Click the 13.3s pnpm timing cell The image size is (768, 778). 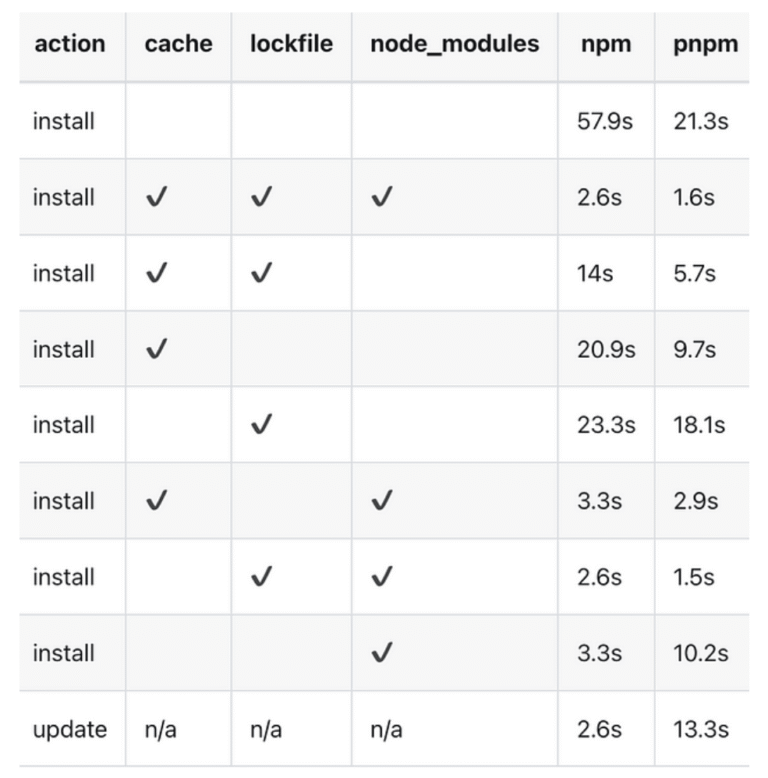click(701, 729)
